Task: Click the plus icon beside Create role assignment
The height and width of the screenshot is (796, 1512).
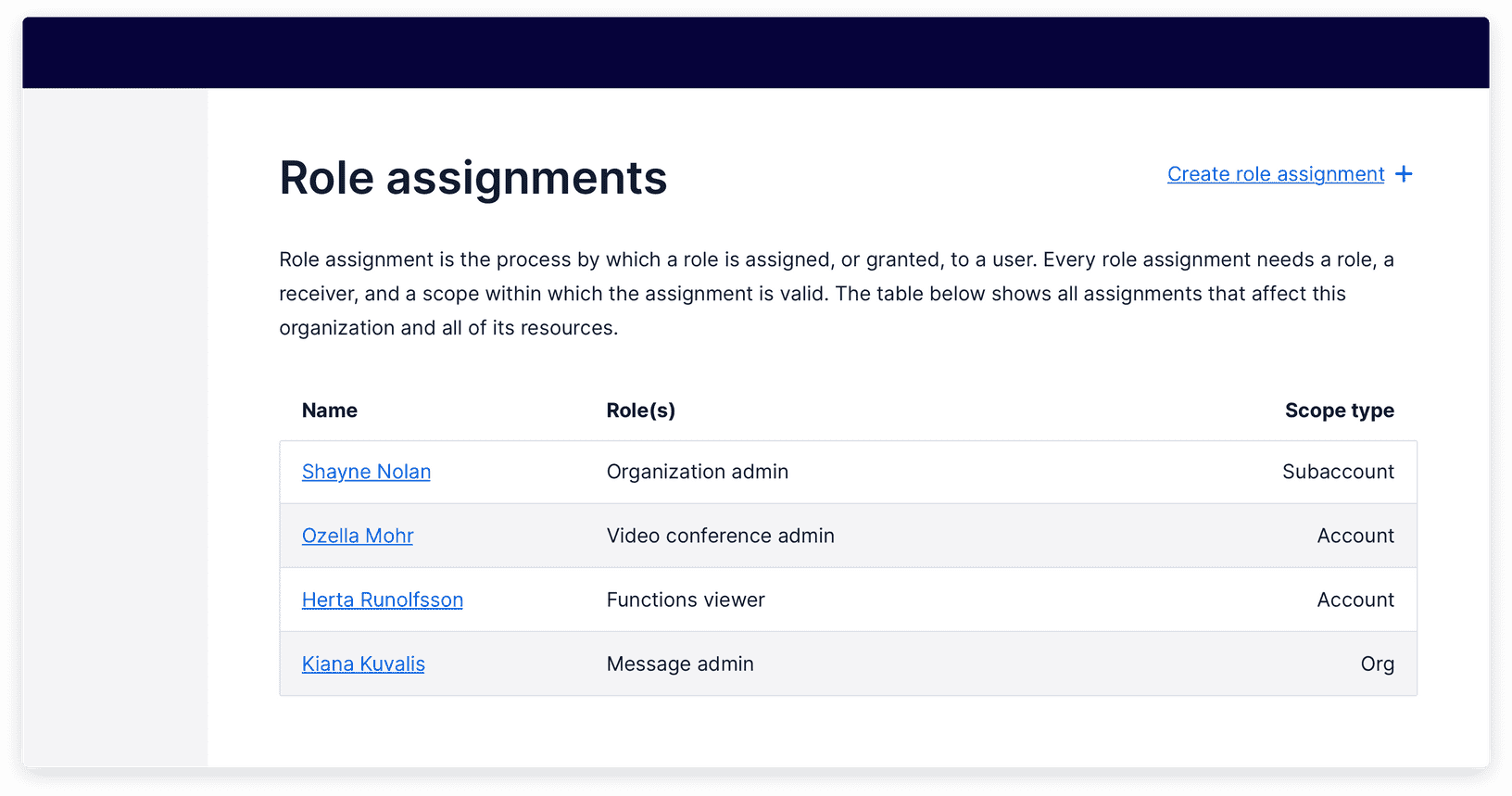Action: pos(1404,174)
